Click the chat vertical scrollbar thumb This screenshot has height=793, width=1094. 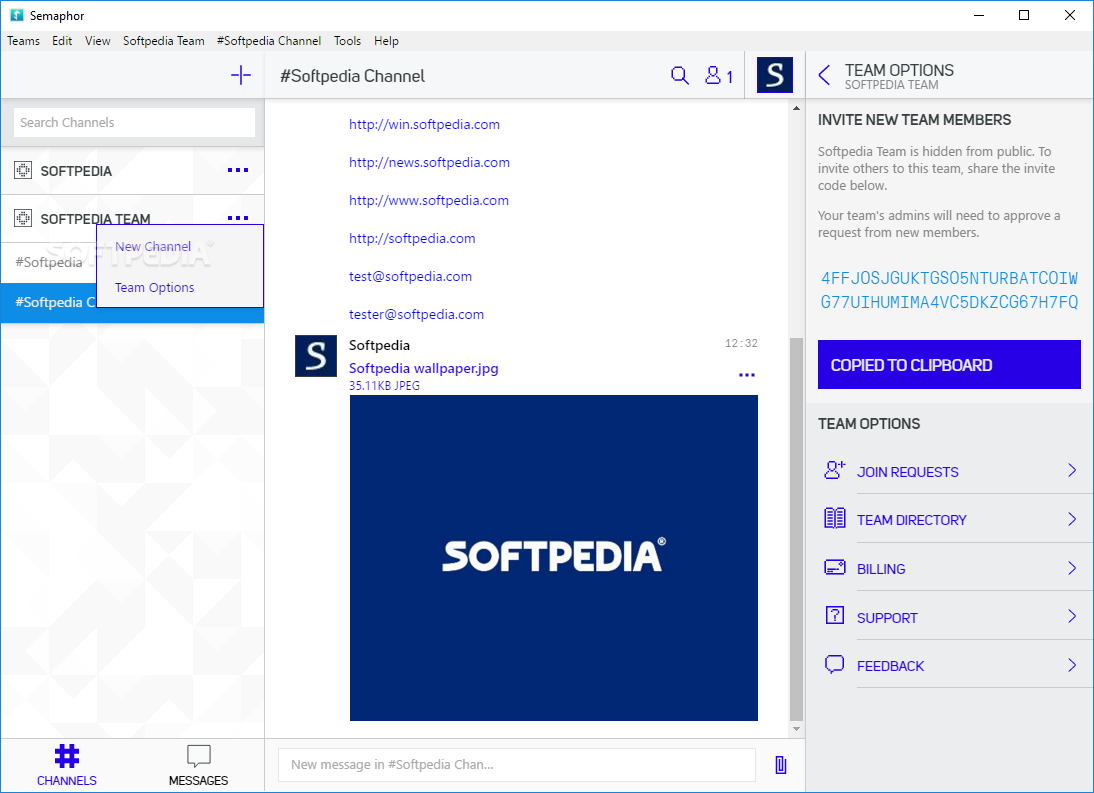pos(796,530)
